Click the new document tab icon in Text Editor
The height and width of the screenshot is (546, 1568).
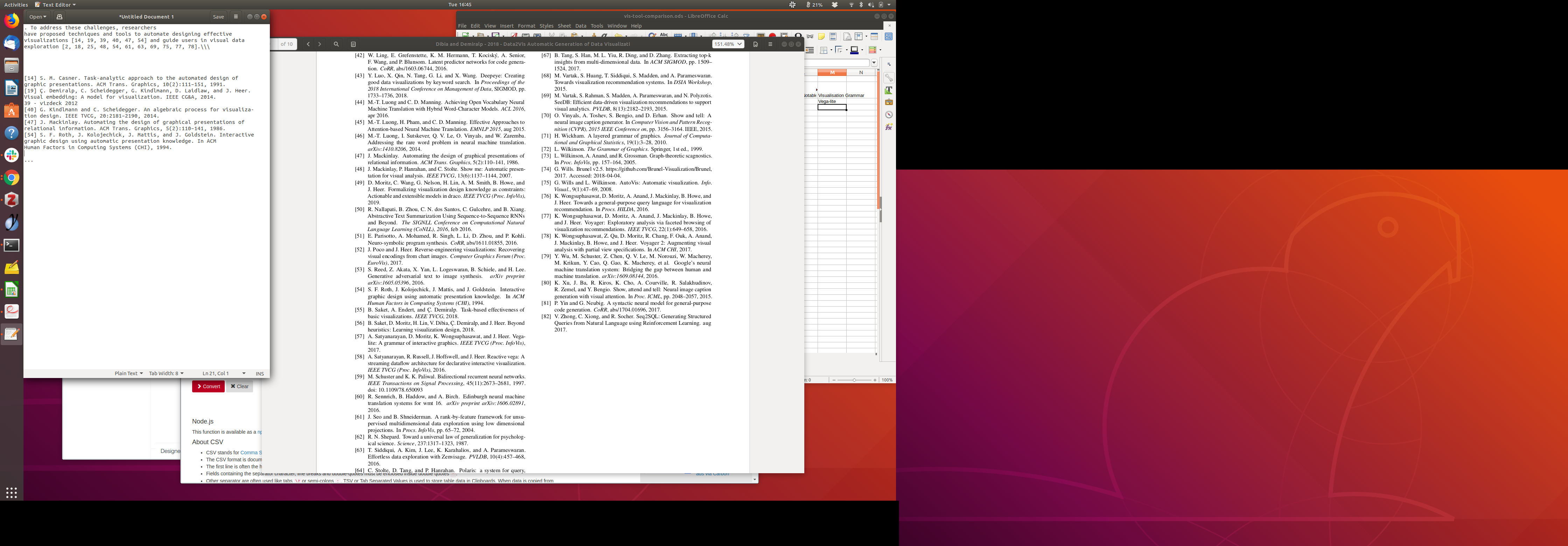tap(59, 16)
